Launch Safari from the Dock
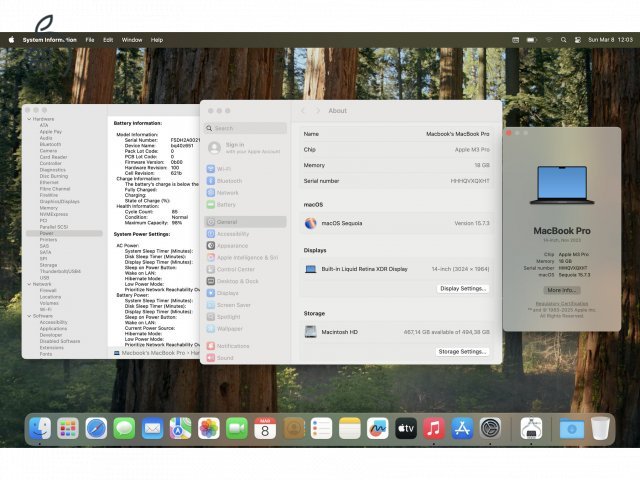Screen dimensions: 640x480 (96, 428)
